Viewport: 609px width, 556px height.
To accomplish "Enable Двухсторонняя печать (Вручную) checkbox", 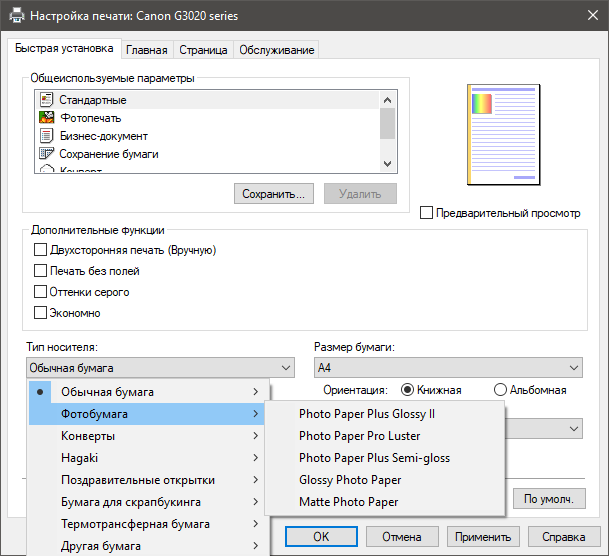I will click(40, 250).
